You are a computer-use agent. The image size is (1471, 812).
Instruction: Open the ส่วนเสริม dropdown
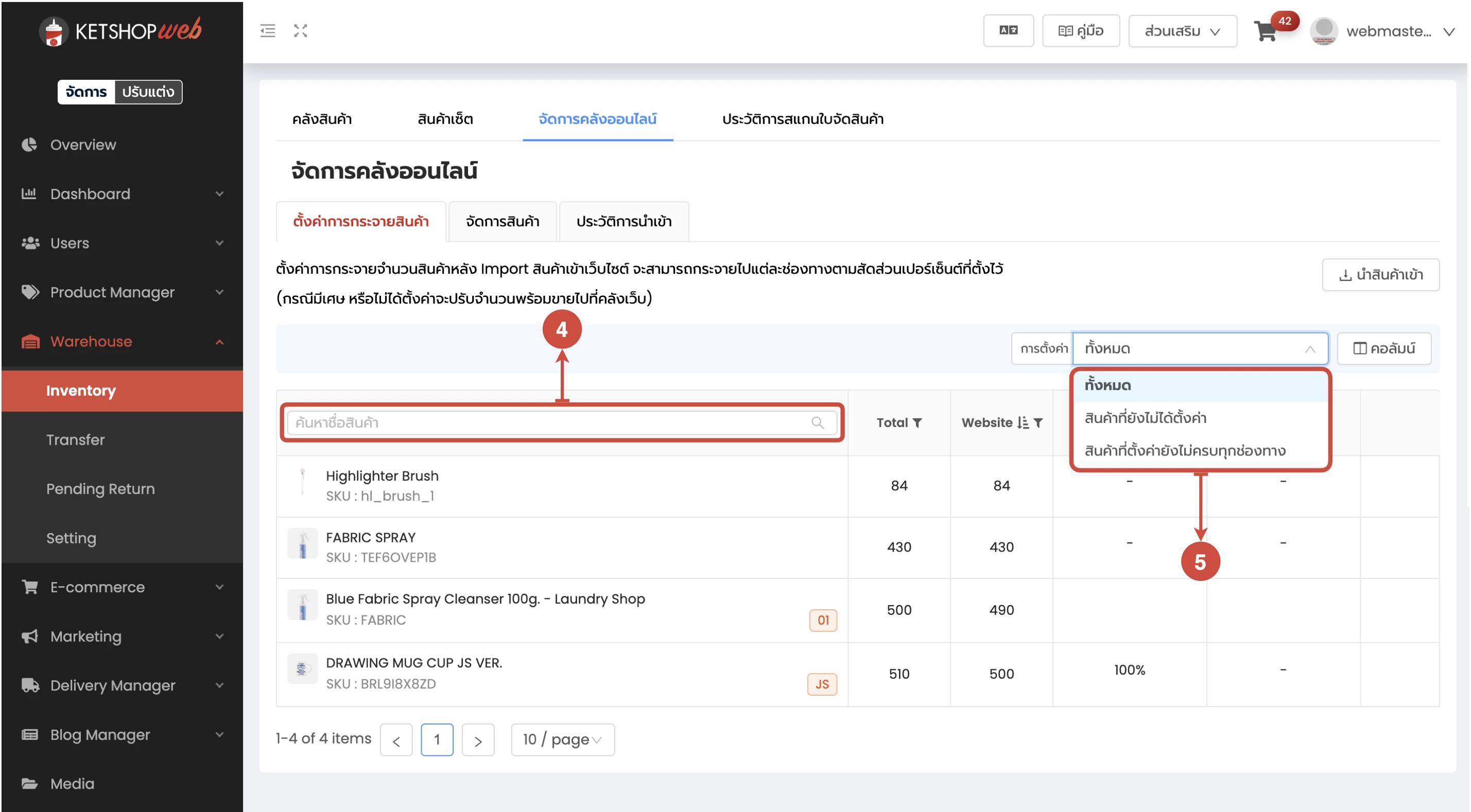coord(1182,31)
